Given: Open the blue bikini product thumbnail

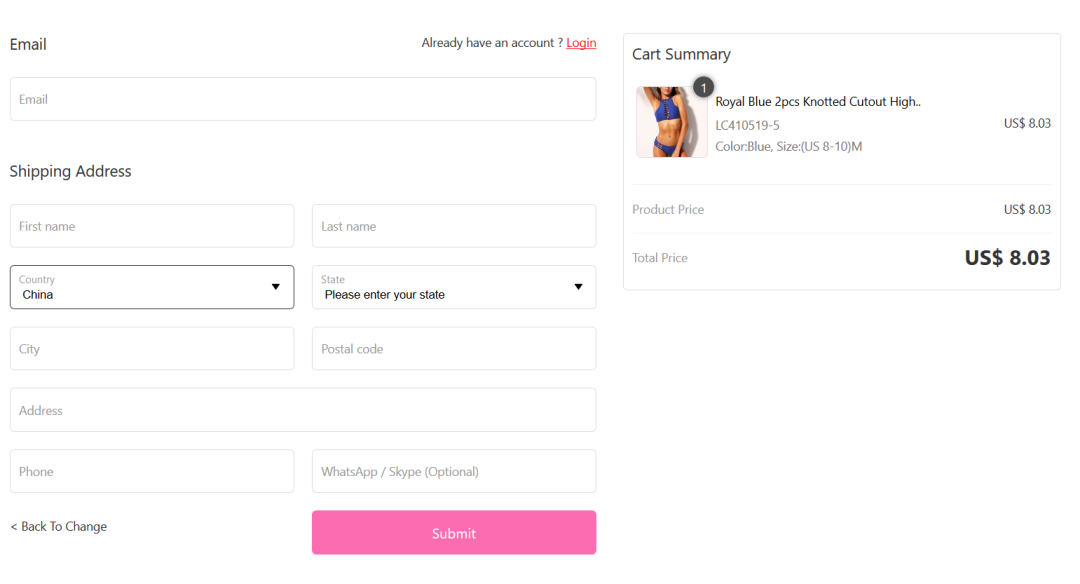Looking at the screenshot, I should (x=672, y=122).
